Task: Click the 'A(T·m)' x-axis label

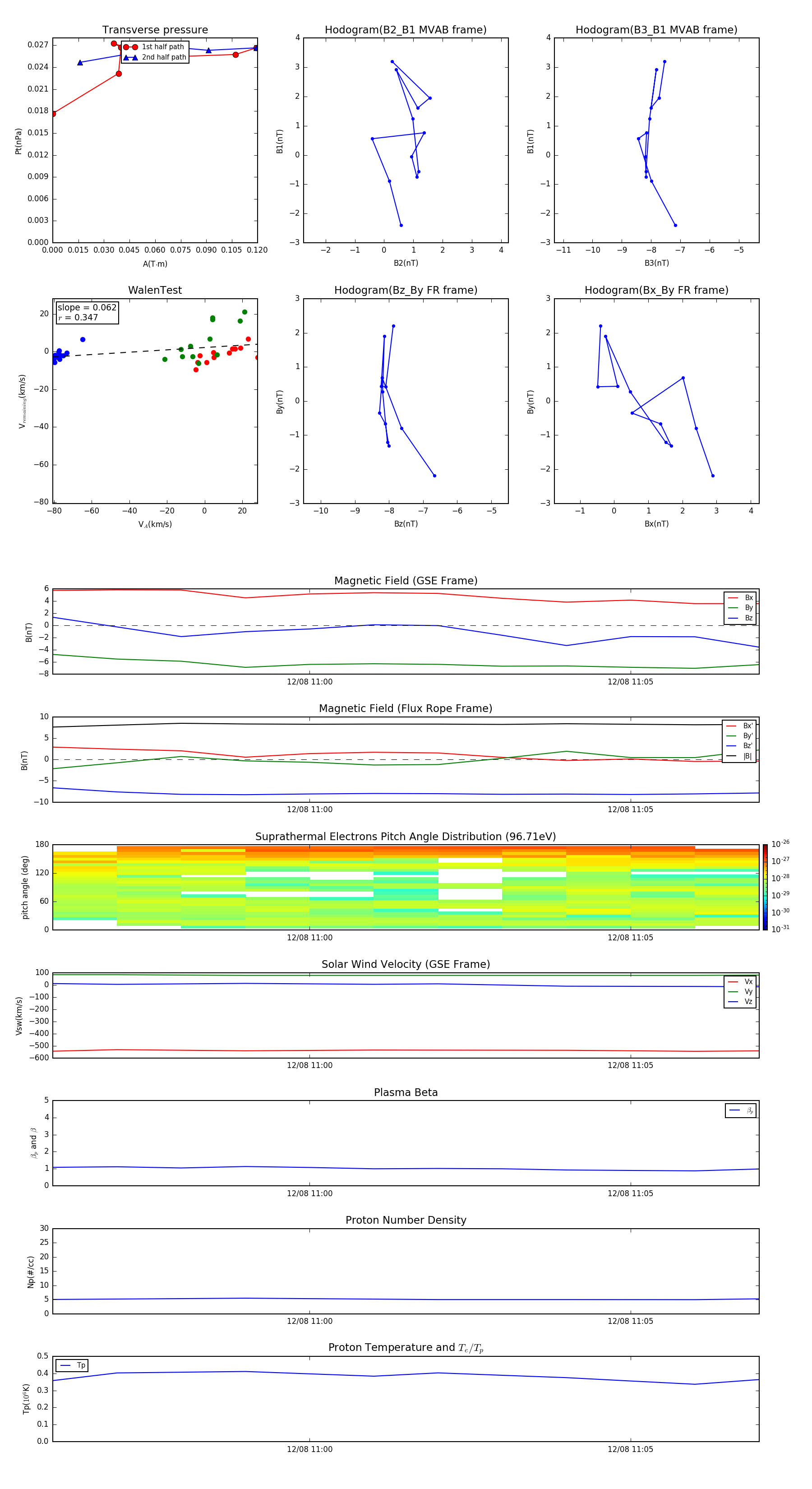Action: tap(155, 264)
